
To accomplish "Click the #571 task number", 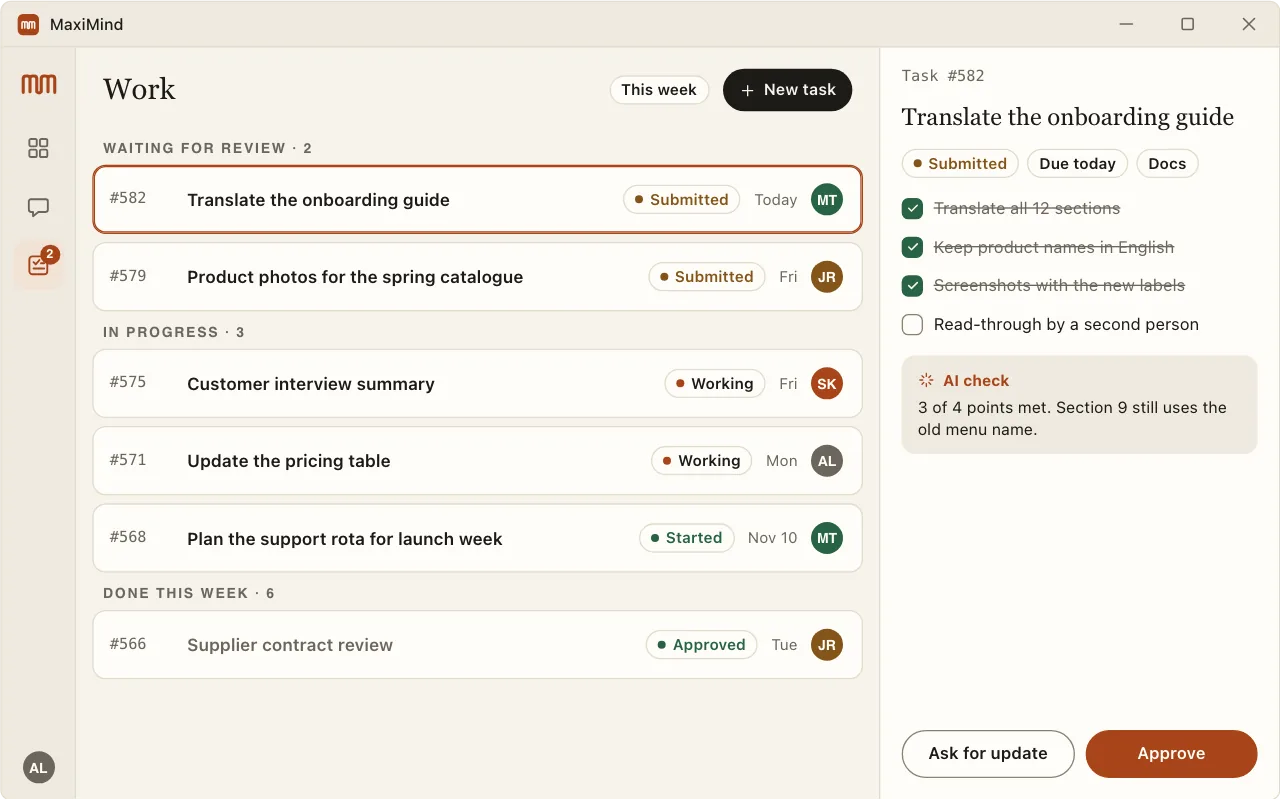I will pos(128,460).
